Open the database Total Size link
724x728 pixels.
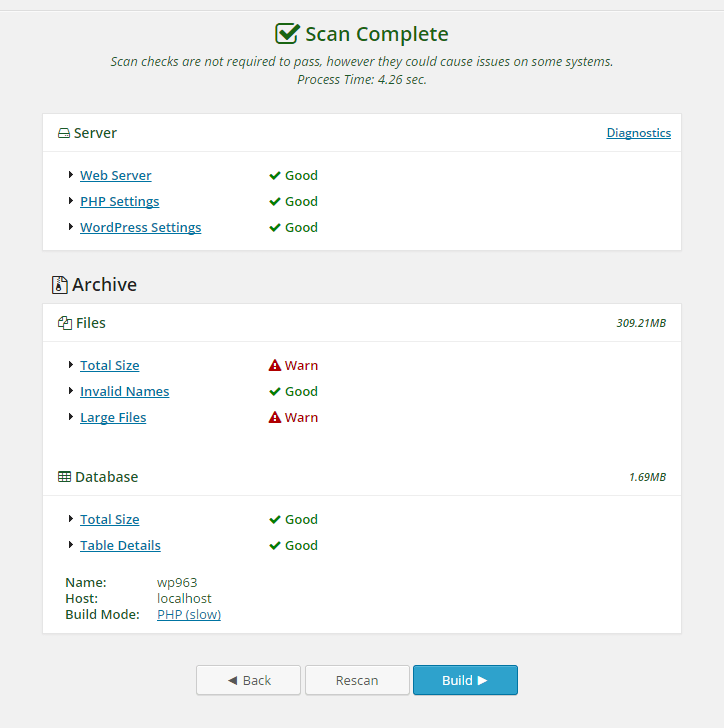[110, 520]
